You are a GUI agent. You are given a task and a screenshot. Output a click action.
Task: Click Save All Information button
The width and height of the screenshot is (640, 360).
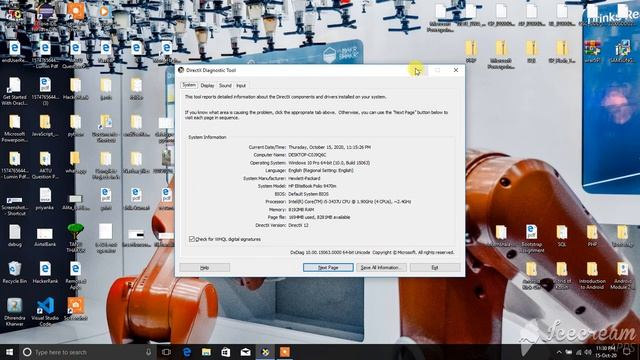382,267
